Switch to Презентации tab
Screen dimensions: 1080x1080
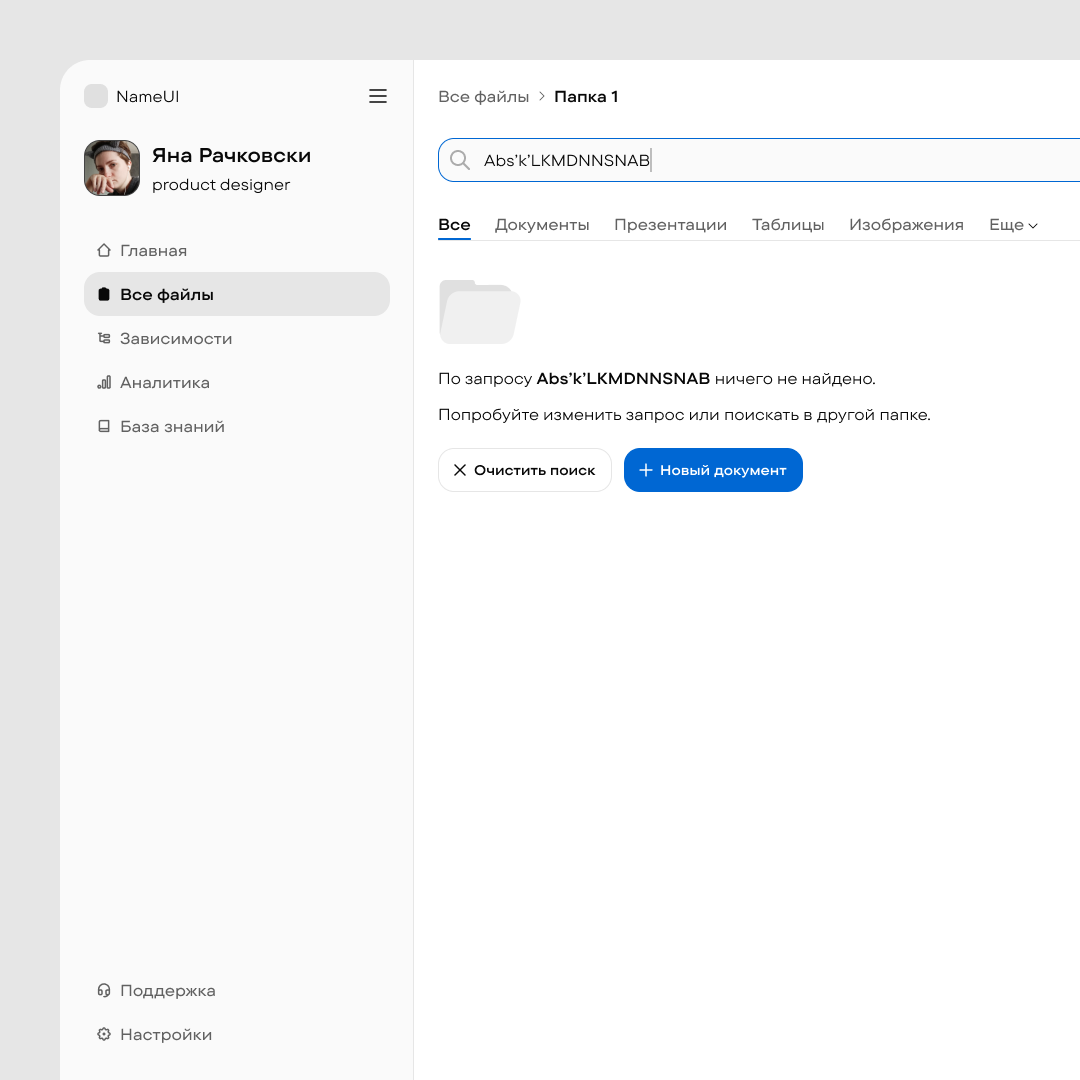pyautogui.click(x=671, y=225)
